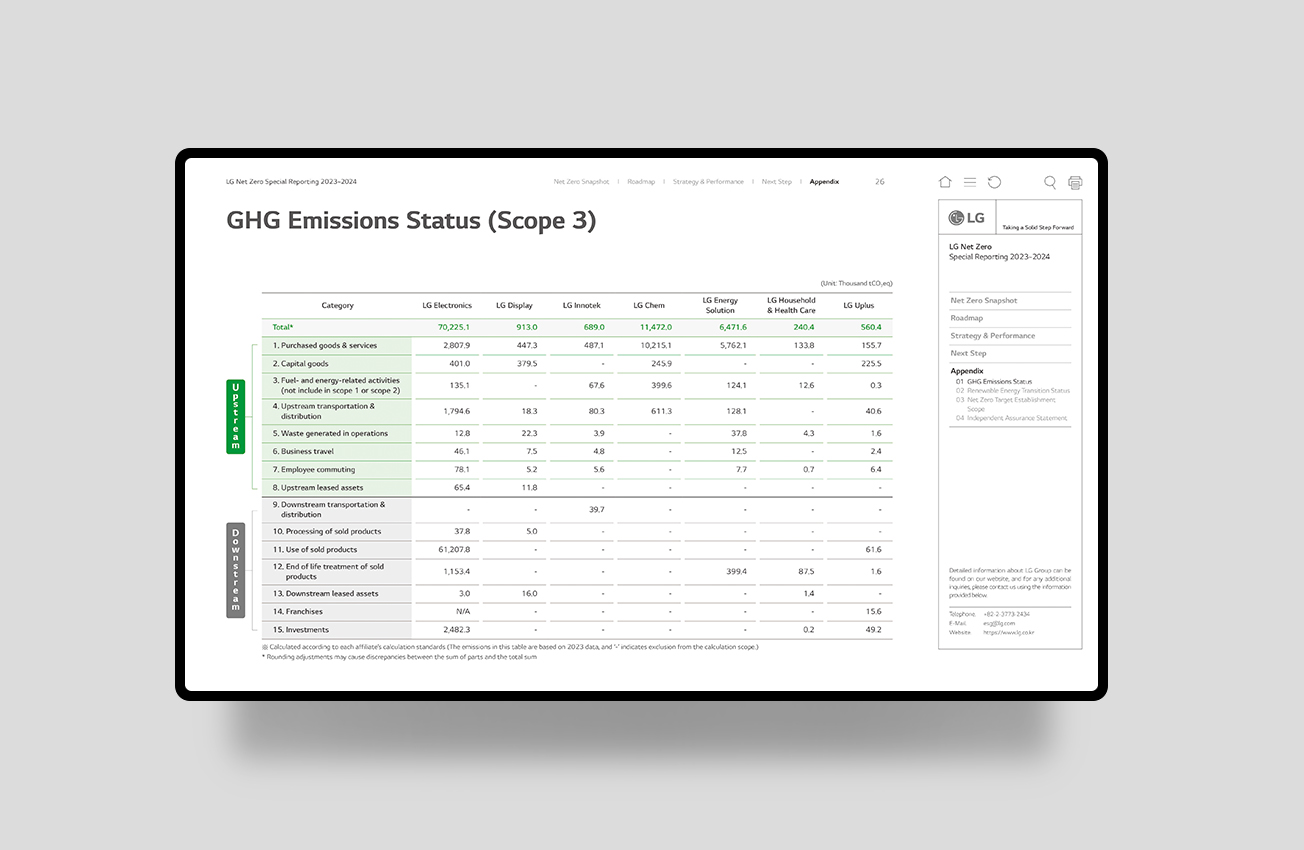This screenshot has height=850, width=1304.
Task: Click the gray Downstream vertical label
Action: point(236,570)
